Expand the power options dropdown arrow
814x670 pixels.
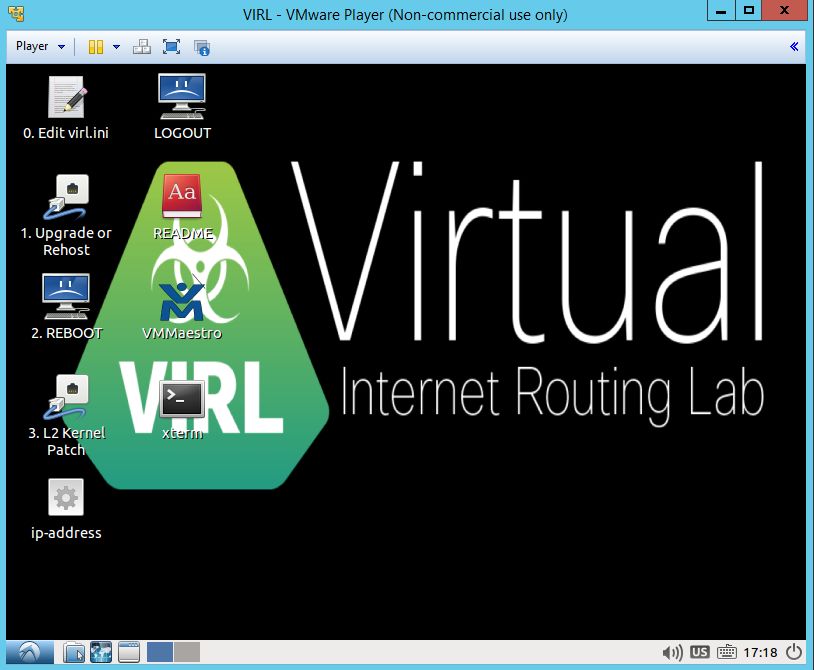[x=116, y=47]
